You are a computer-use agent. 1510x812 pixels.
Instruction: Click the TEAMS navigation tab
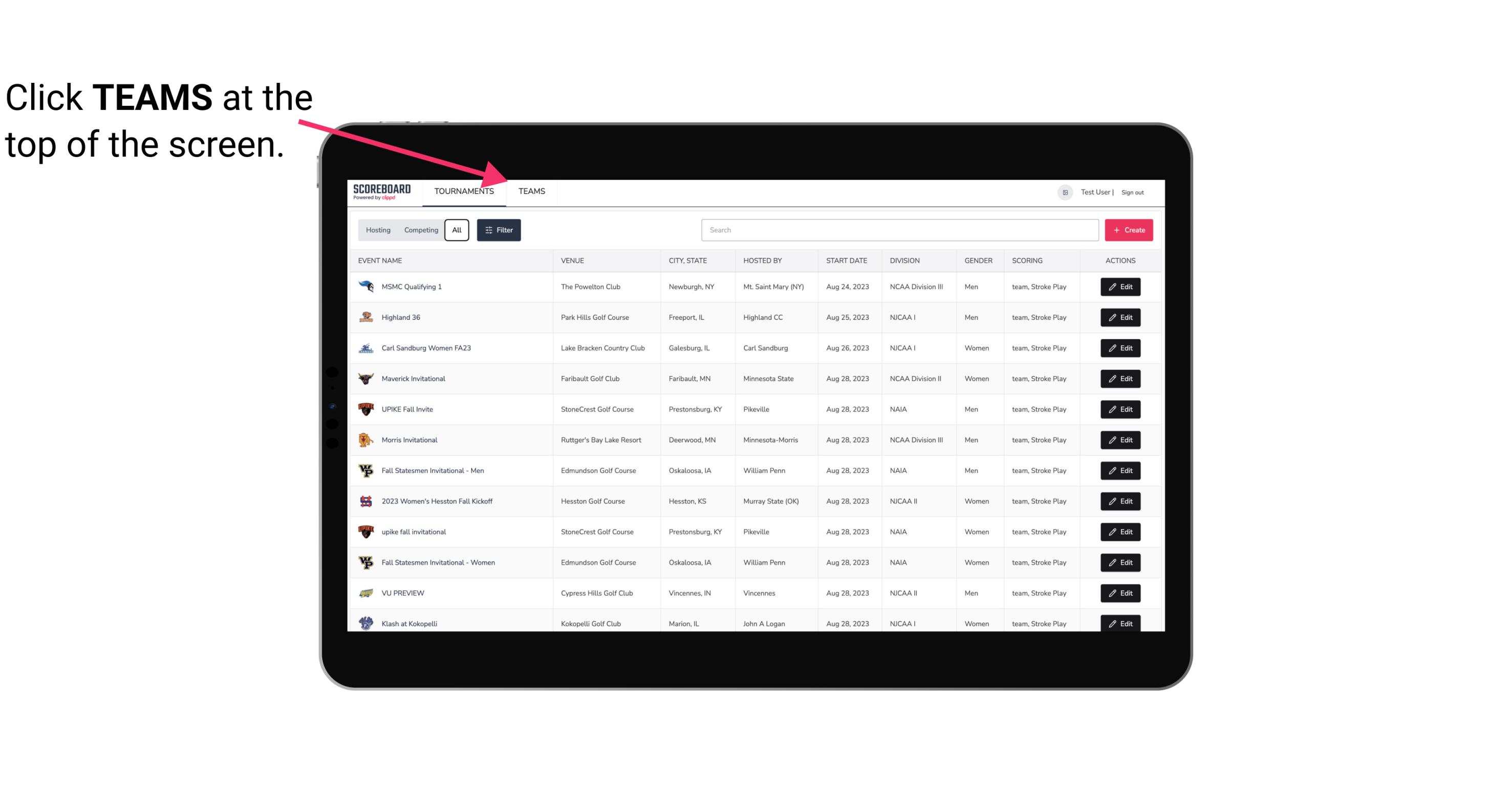(x=531, y=192)
